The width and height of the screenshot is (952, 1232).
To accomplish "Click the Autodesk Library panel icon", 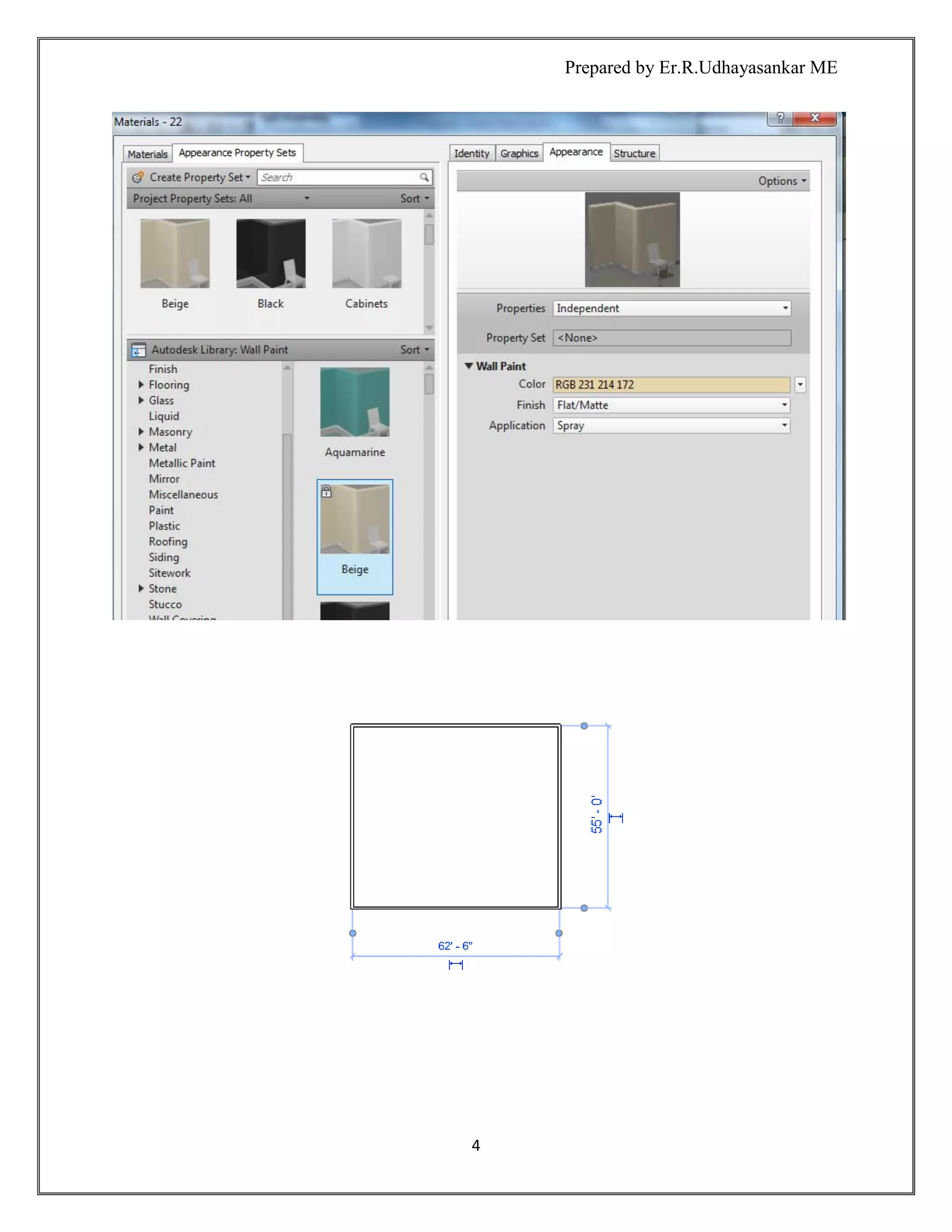I will coord(138,351).
